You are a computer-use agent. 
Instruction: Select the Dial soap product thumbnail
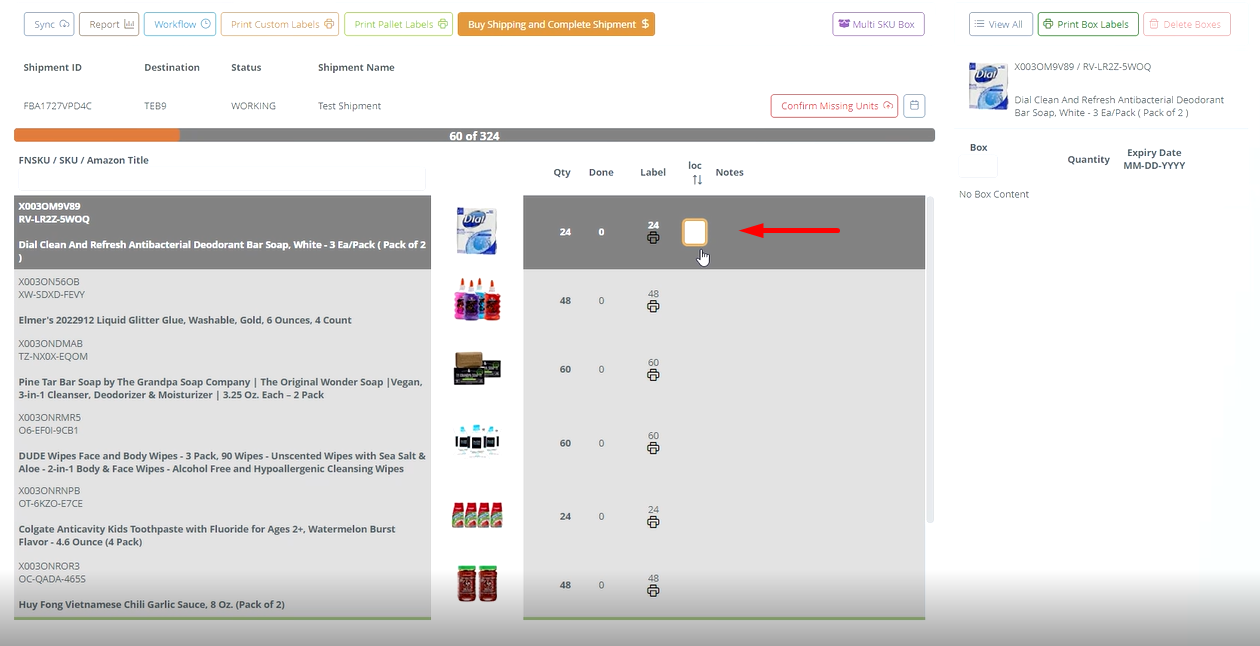(x=477, y=231)
